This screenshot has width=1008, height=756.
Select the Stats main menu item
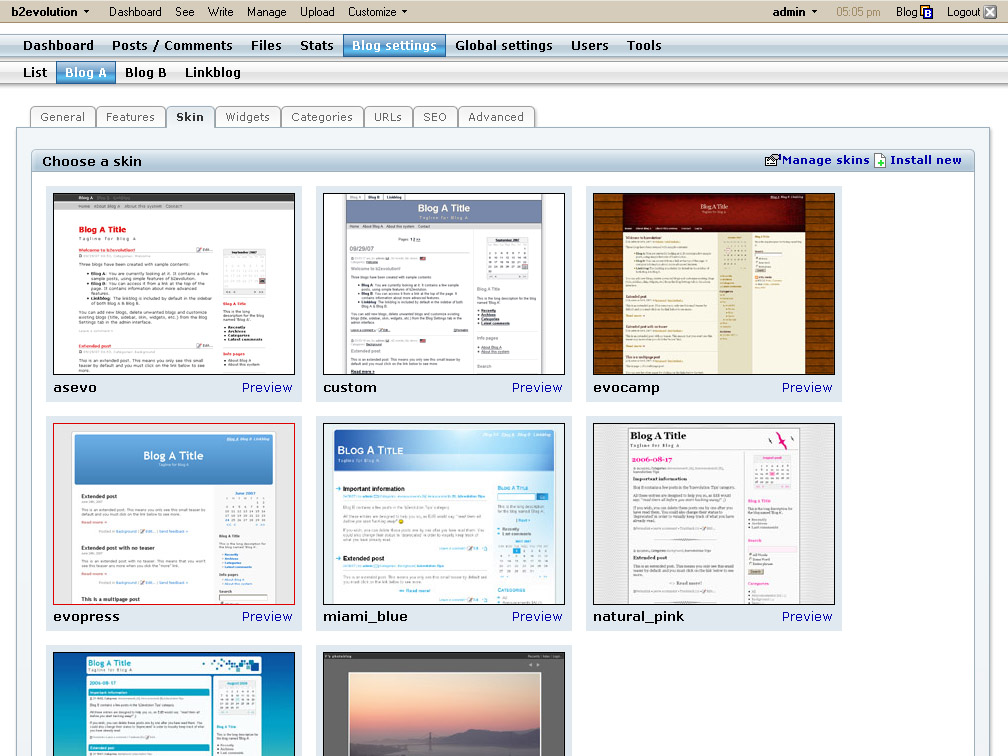pos(317,45)
